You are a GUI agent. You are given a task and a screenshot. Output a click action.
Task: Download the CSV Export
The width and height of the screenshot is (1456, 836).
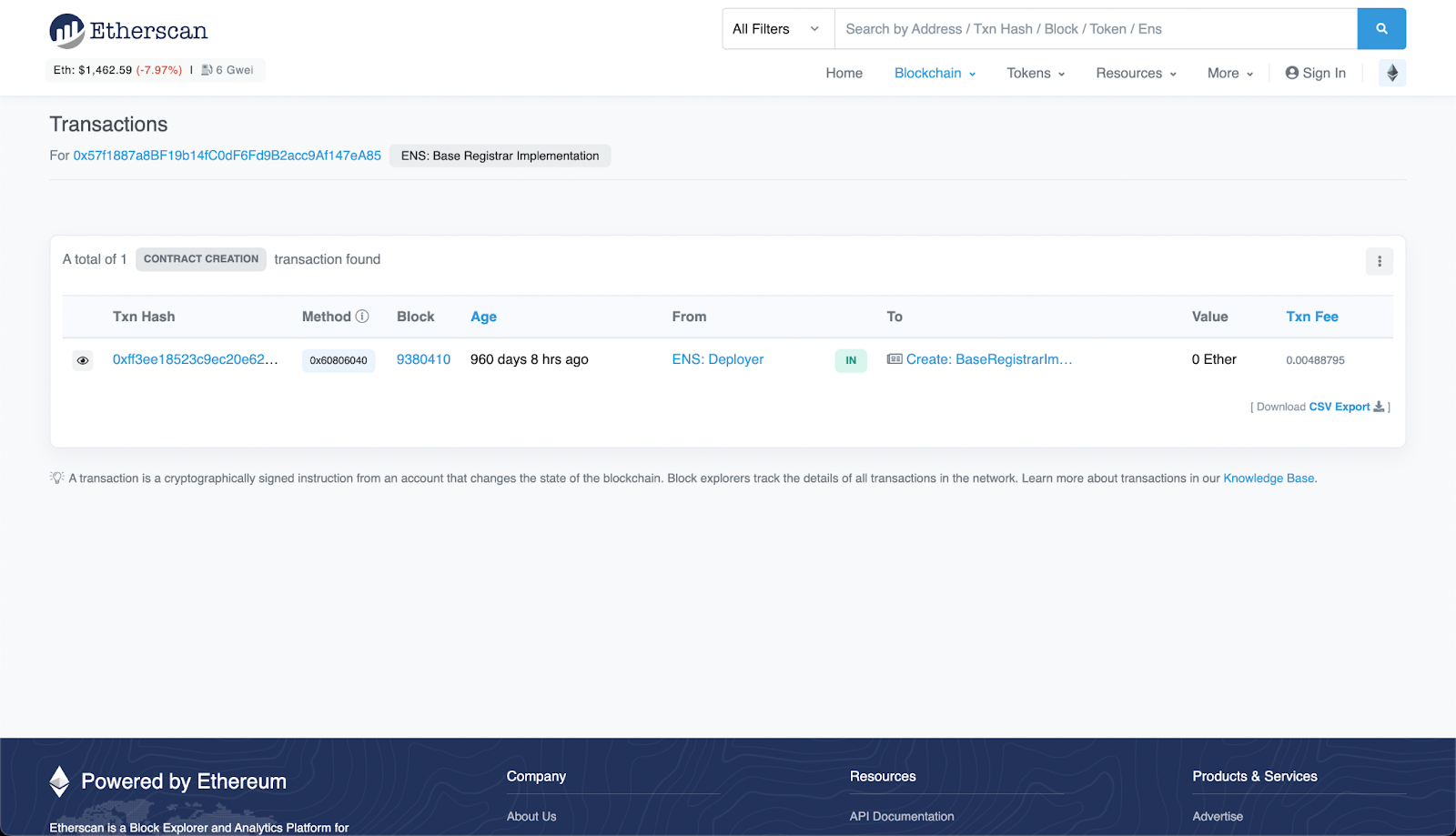click(x=1340, y=407)
